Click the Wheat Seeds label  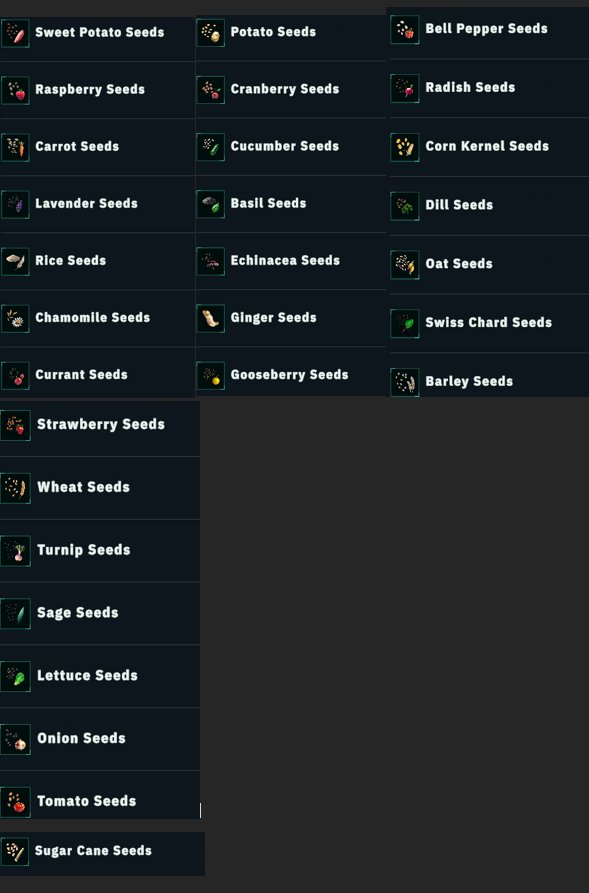(83, 488)
